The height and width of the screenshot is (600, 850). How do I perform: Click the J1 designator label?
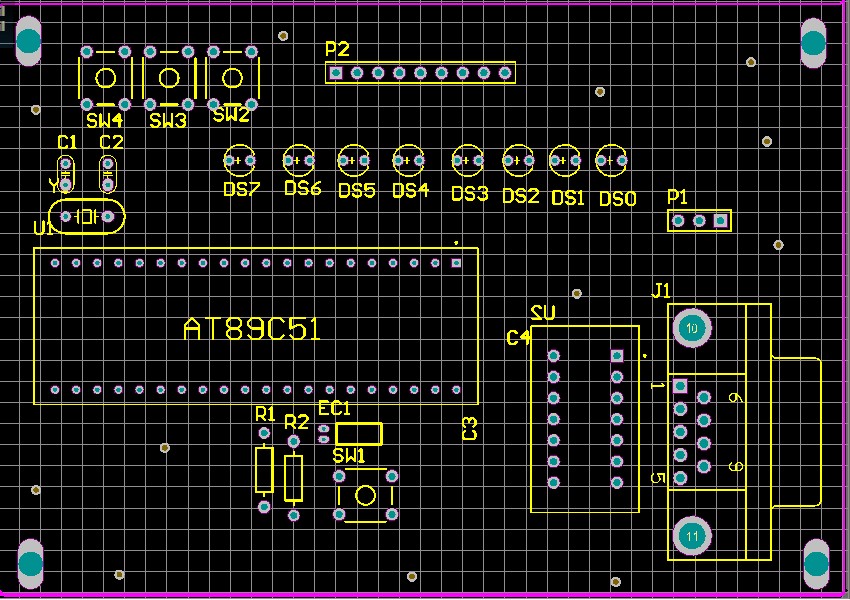coord(661,291)
